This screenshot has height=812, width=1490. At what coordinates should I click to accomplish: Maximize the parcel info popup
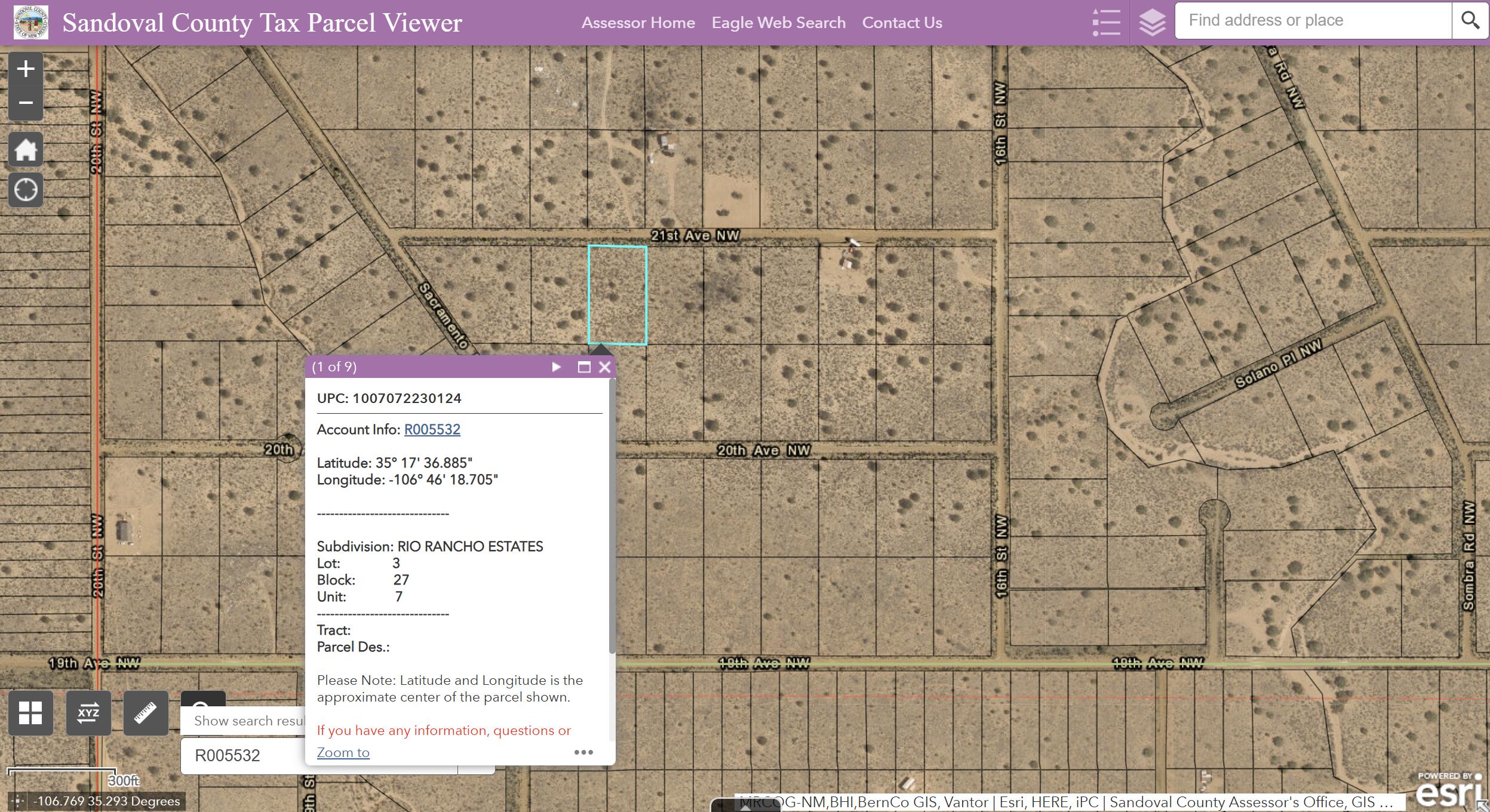(x=584, y=367)
